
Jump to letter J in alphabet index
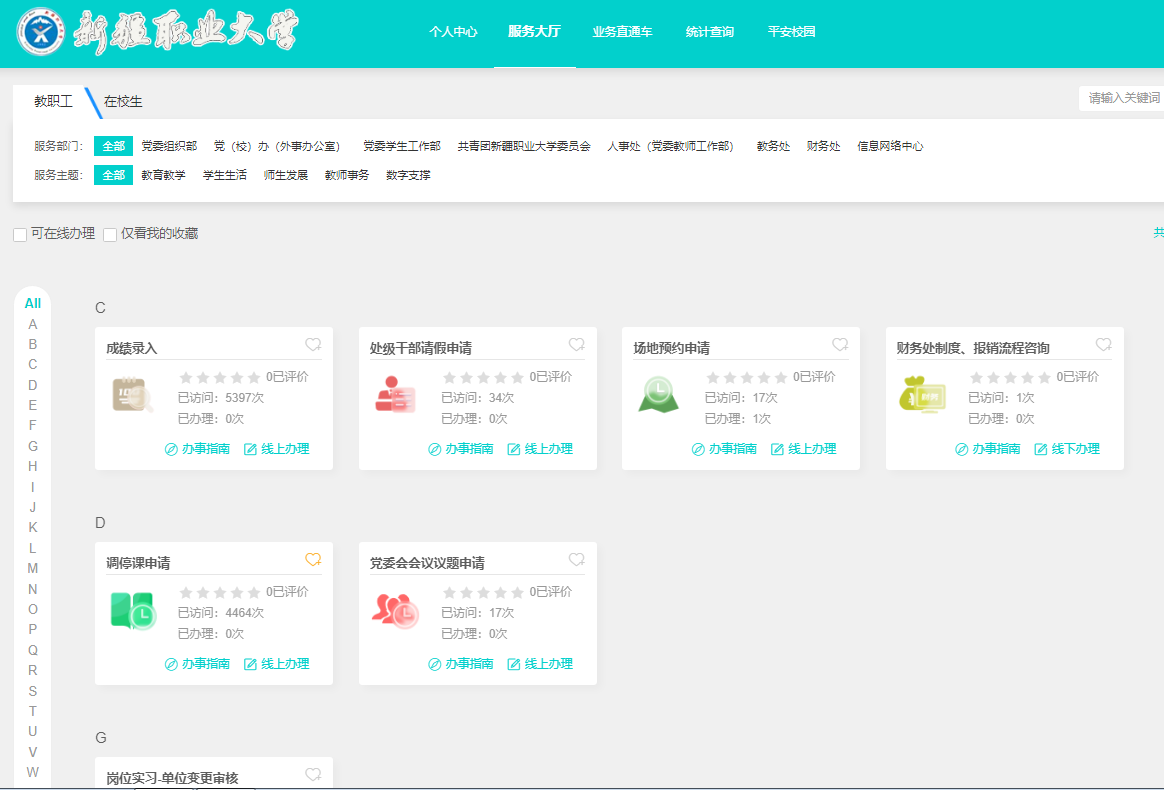[33, 507]
